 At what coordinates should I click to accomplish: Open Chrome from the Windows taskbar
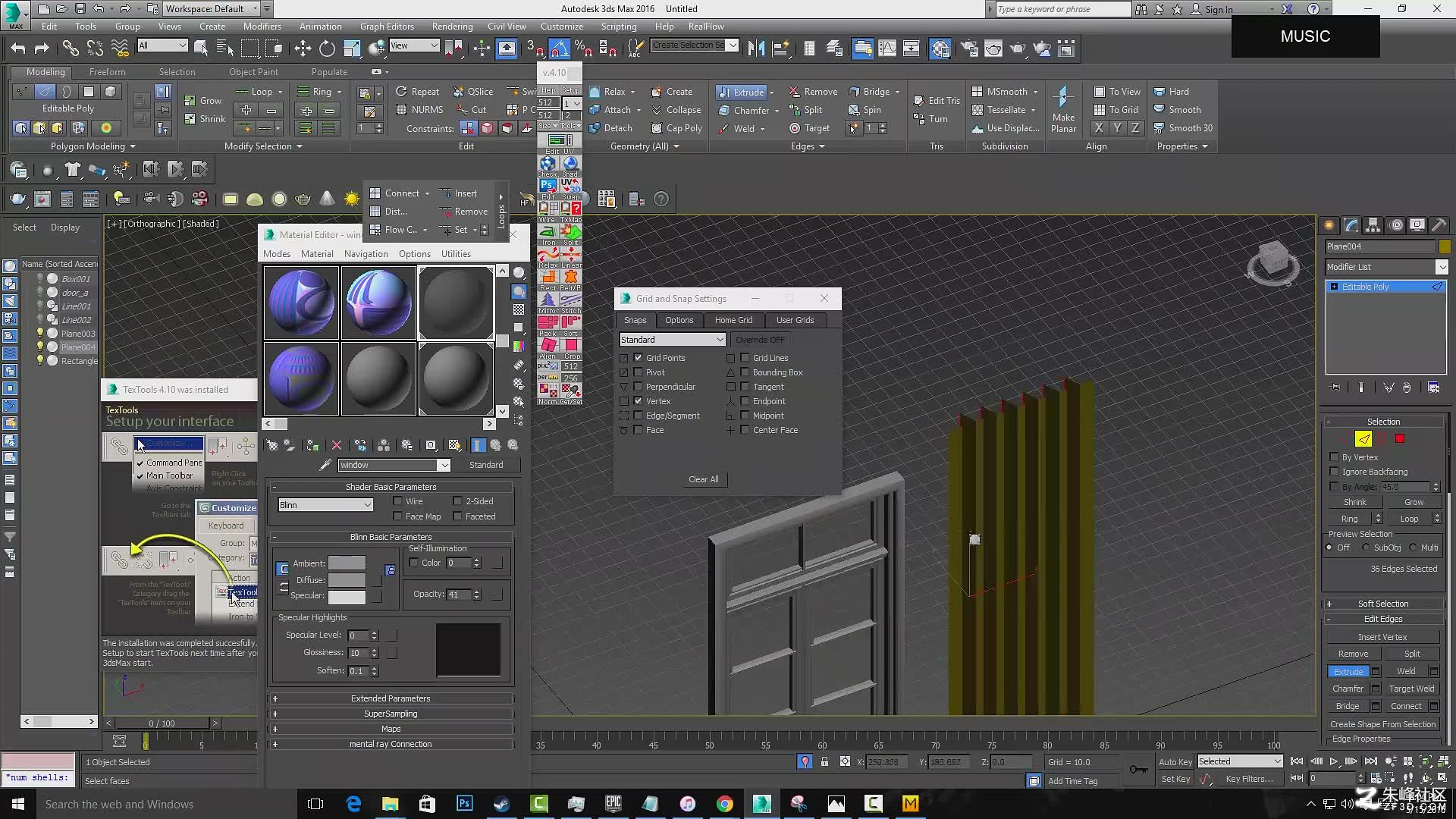724,804
